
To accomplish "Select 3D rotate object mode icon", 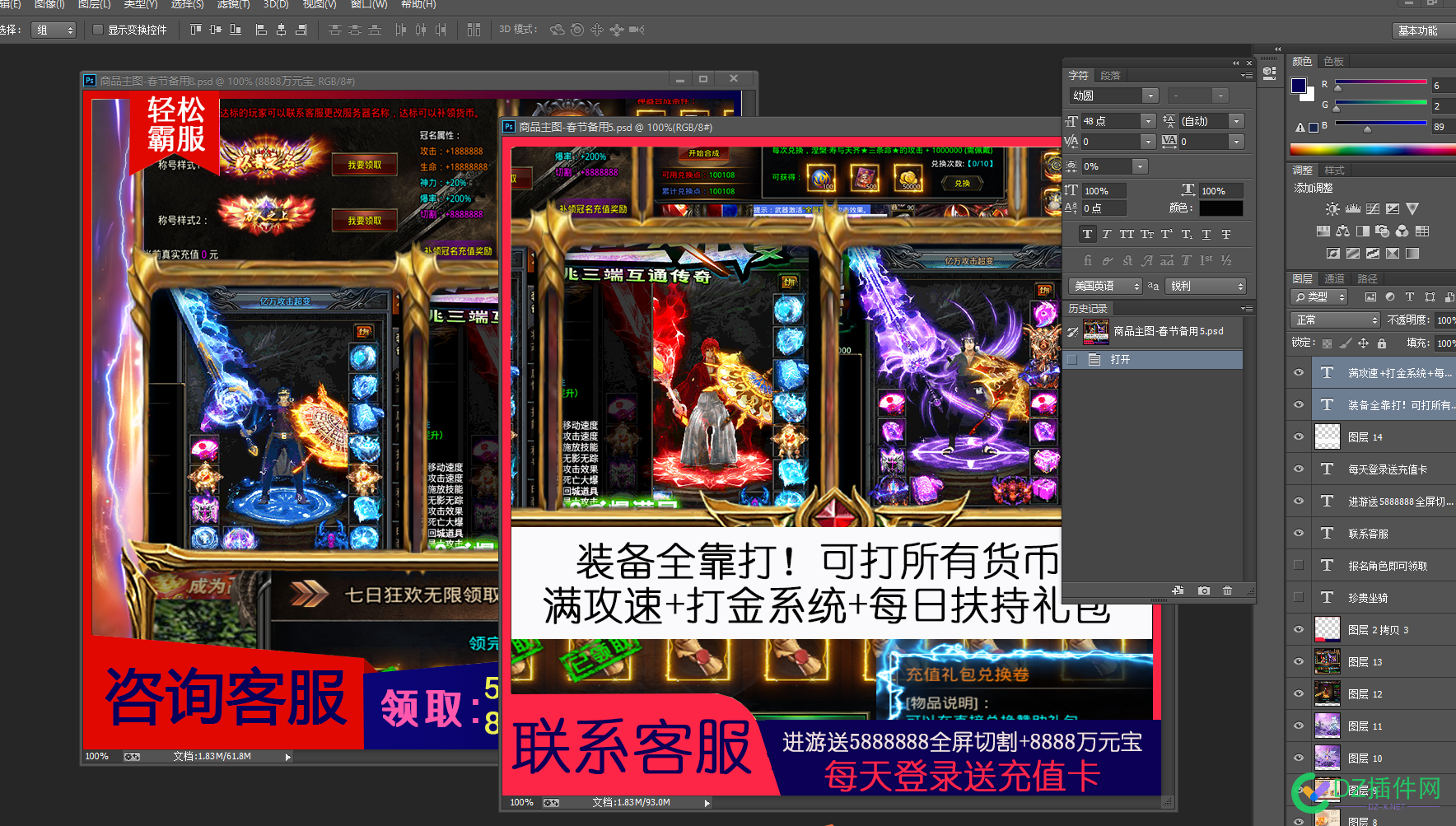I will pos(558,30).
